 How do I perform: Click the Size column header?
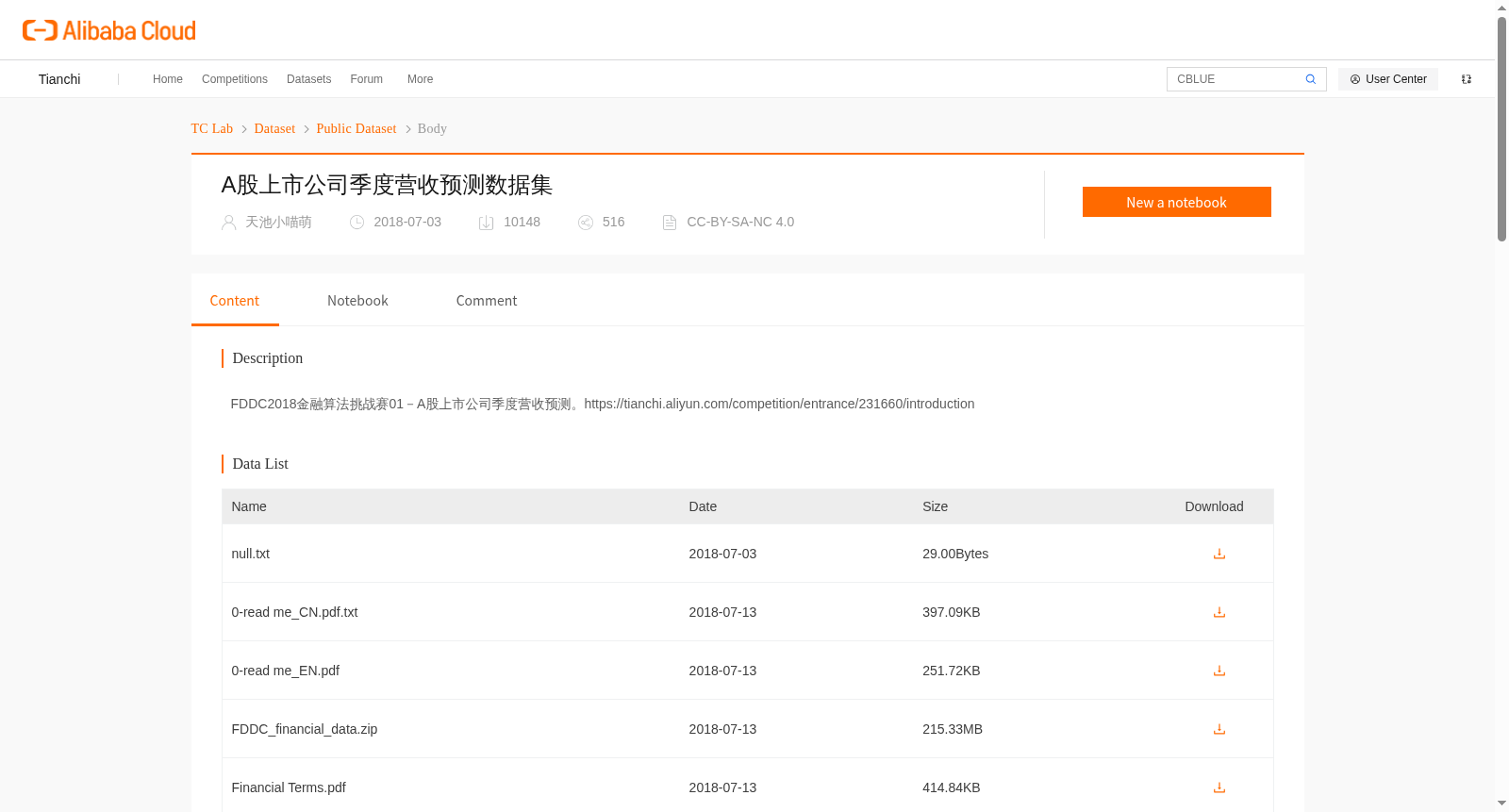(936, 506)
